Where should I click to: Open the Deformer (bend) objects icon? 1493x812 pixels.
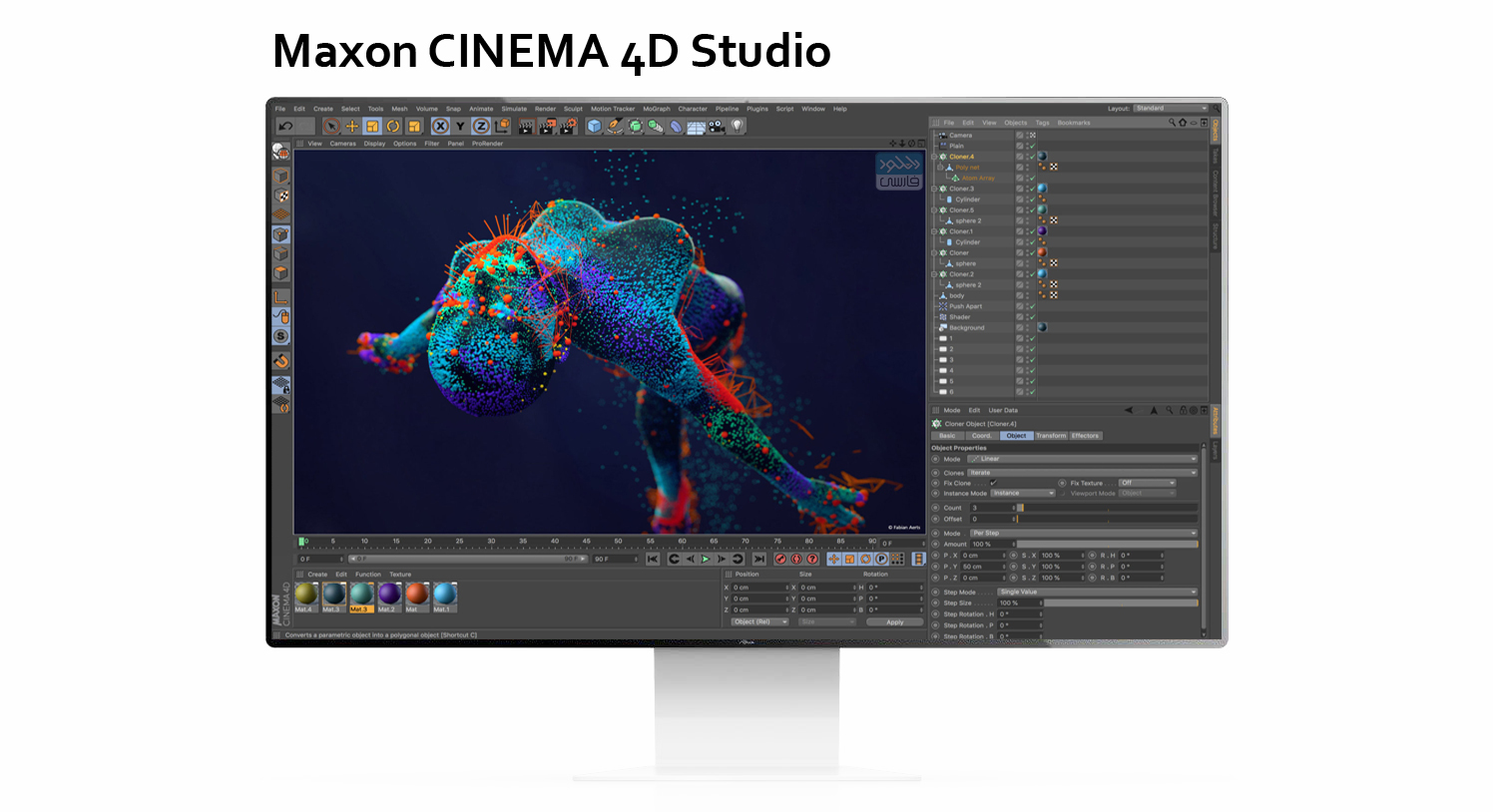pyautogui.click(x=677, y=126)
